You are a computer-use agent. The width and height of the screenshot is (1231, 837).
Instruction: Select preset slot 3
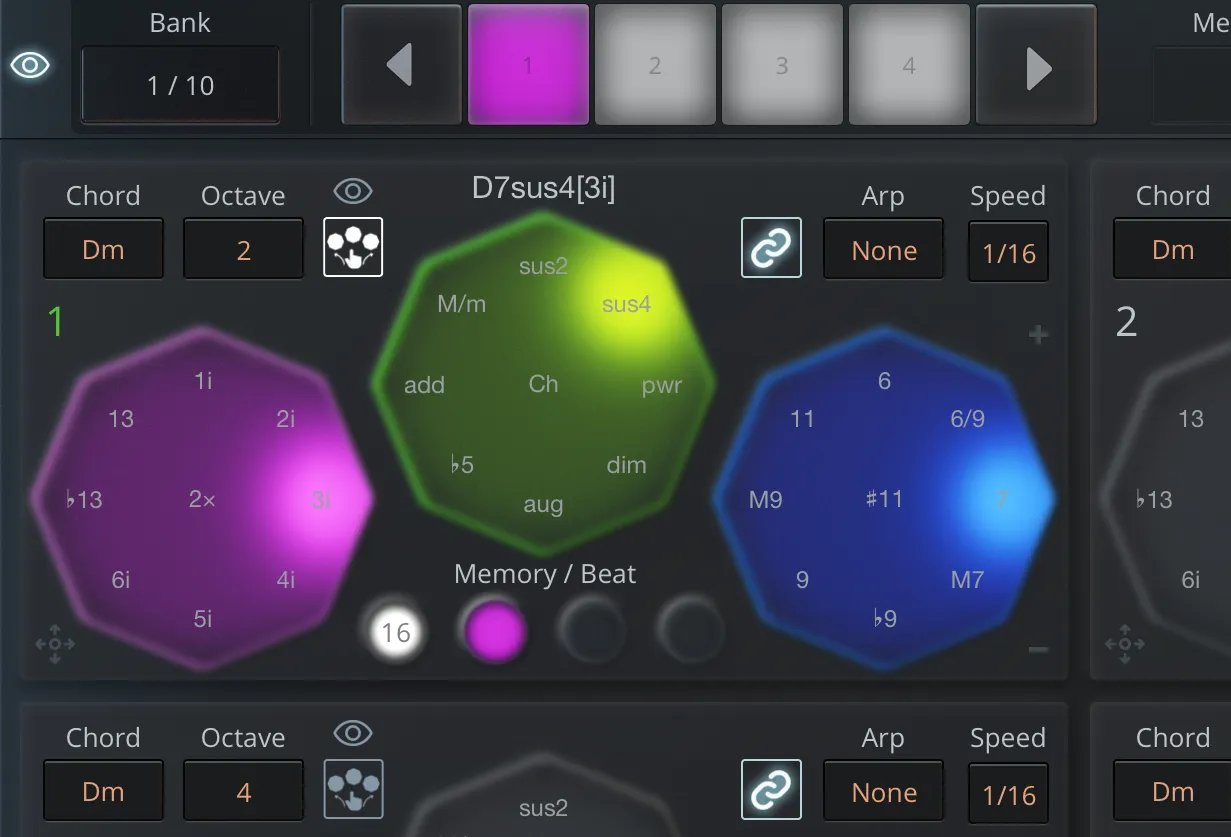pyautogui.click(x=782, y=65)
